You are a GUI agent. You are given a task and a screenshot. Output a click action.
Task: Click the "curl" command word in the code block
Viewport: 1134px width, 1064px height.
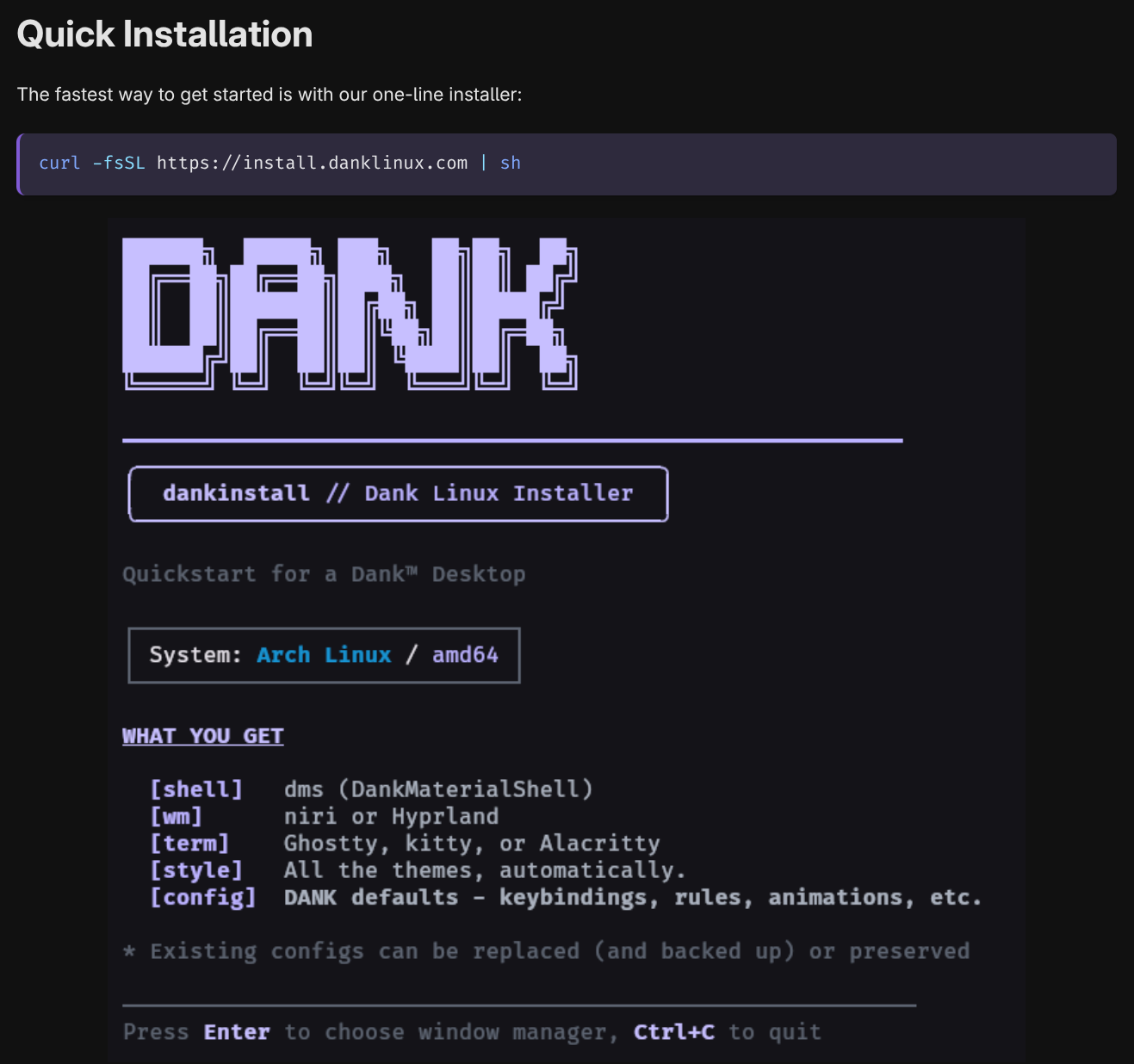59,163
